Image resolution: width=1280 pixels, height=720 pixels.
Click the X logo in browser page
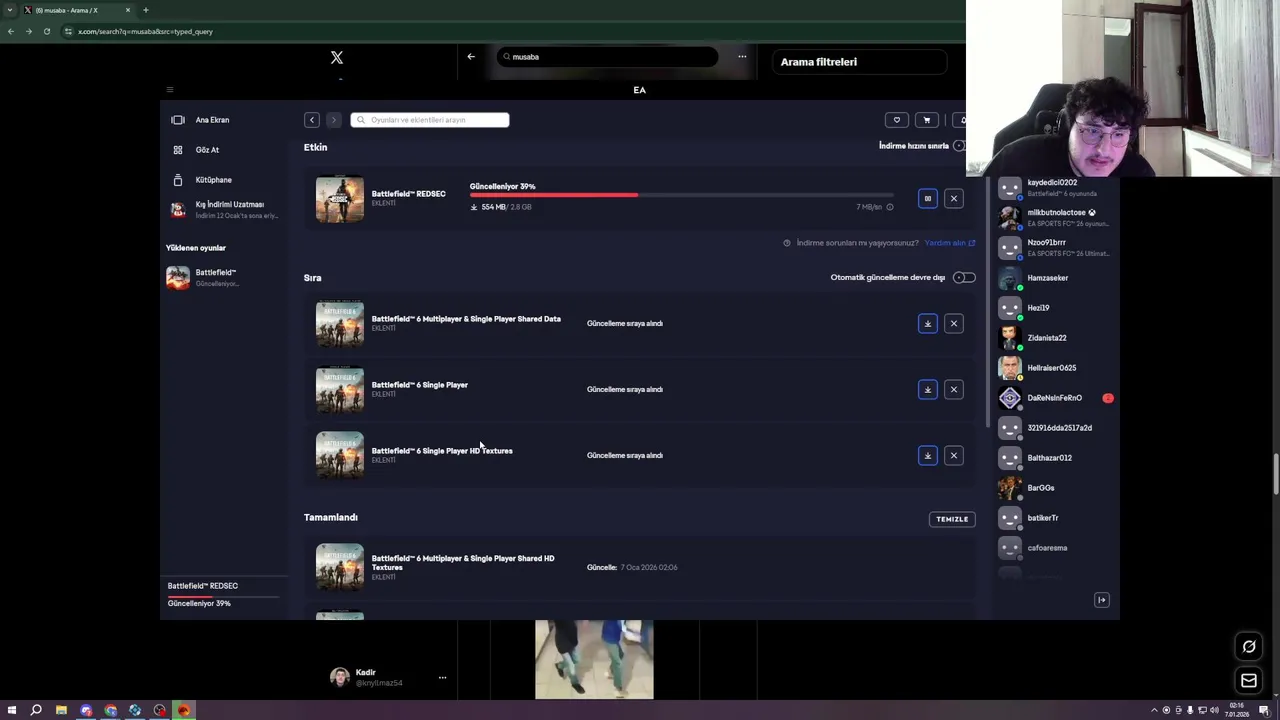click(x=337, y=58)
